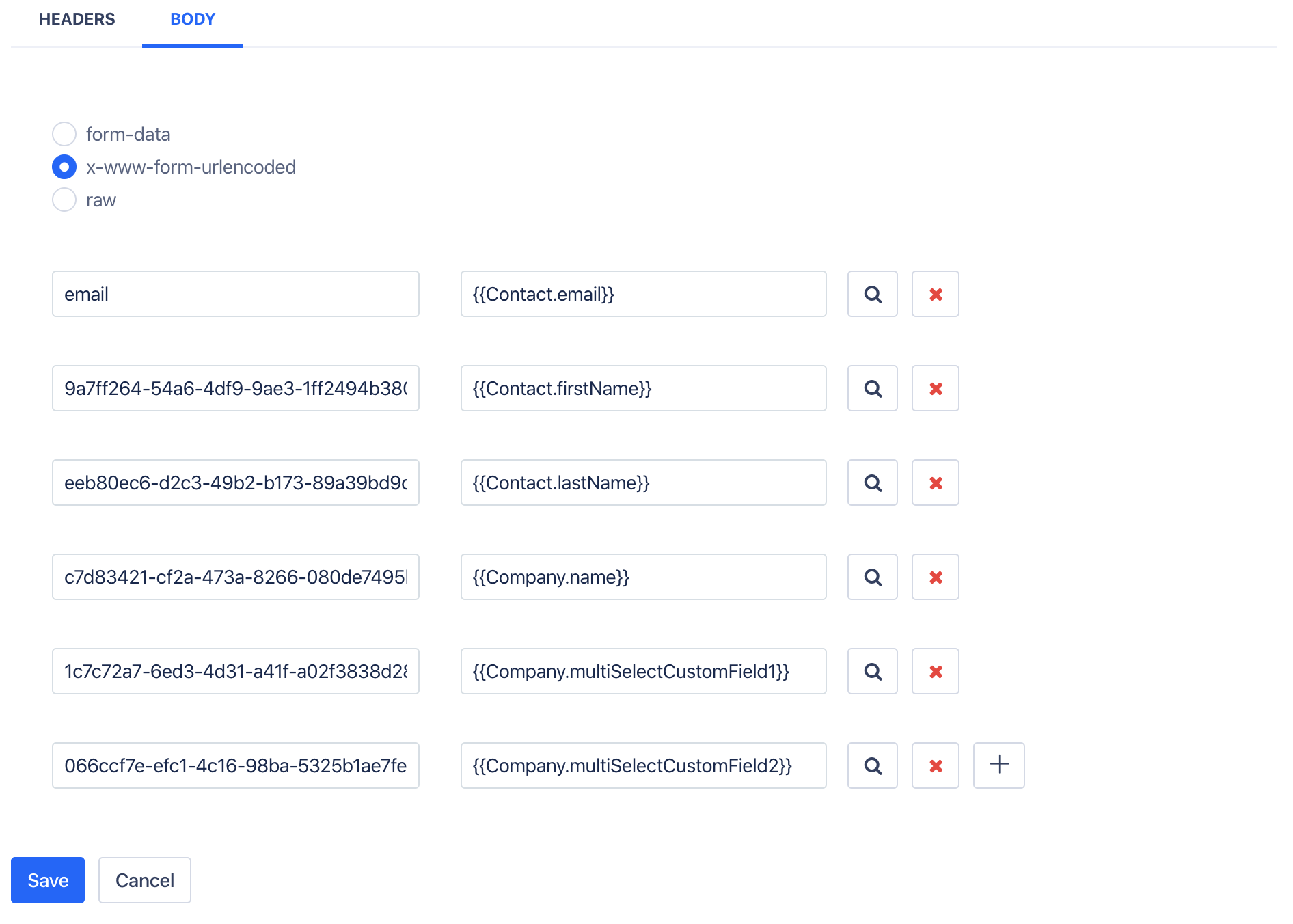The image size is (1293, 924).
Task: Edit the {{Contact.email}} value field
Action: pos(644,294)
